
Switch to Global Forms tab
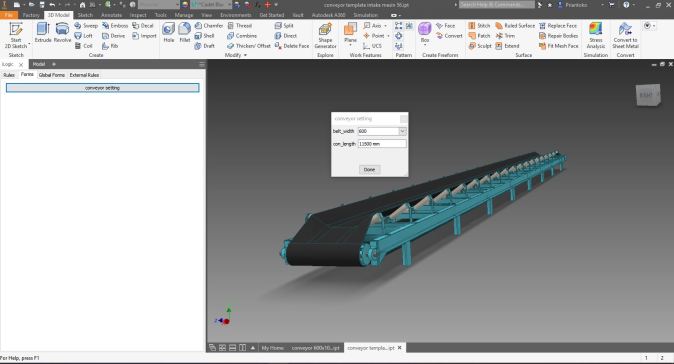point(52,75)
